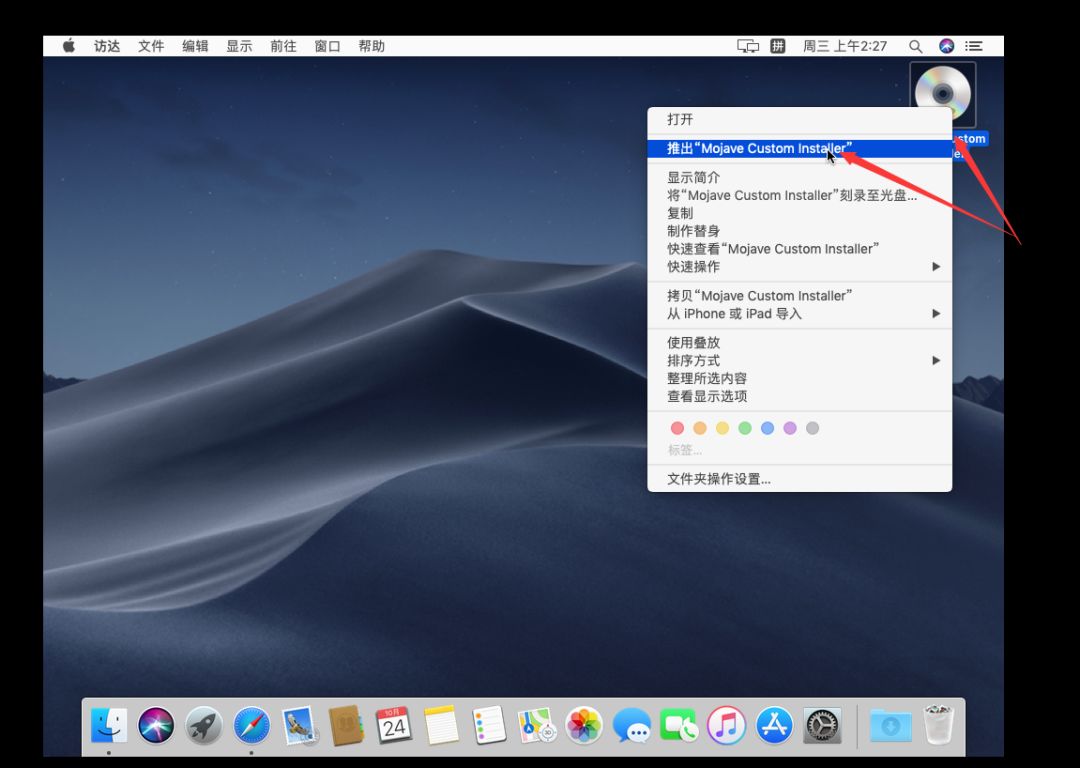Open the 窗口 menu

(x=327, y=46)
